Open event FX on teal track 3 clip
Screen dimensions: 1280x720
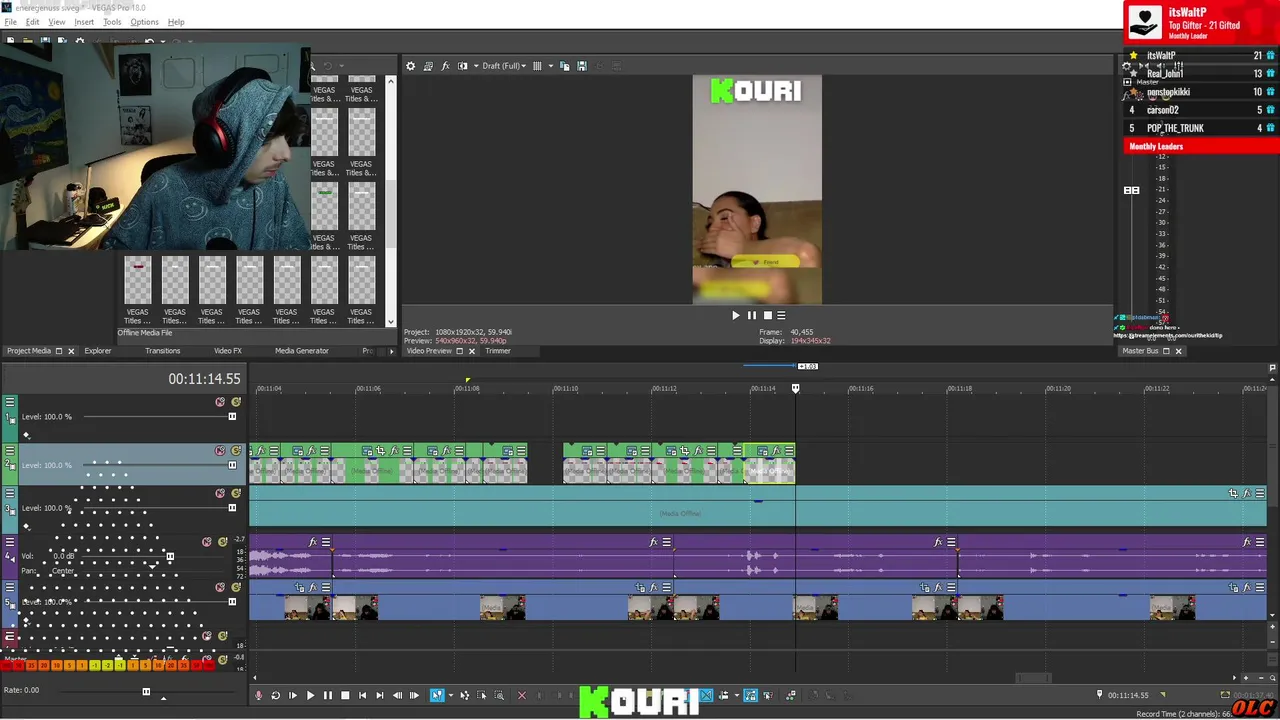[1247, 493]
